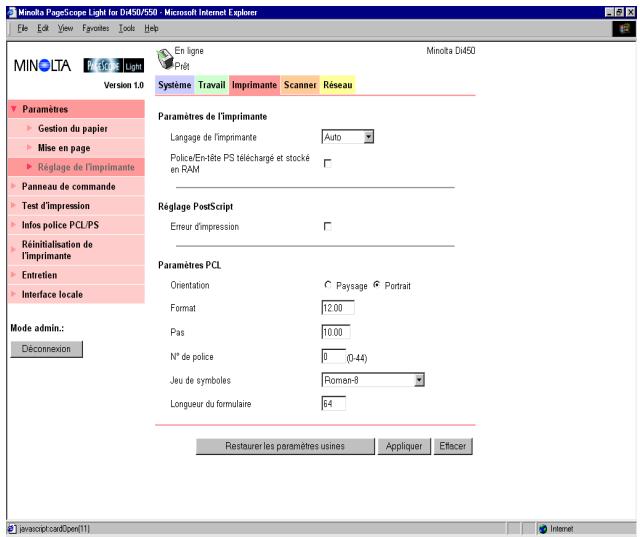
Task: Open the Mise en page link
Action: pos(64,148)
